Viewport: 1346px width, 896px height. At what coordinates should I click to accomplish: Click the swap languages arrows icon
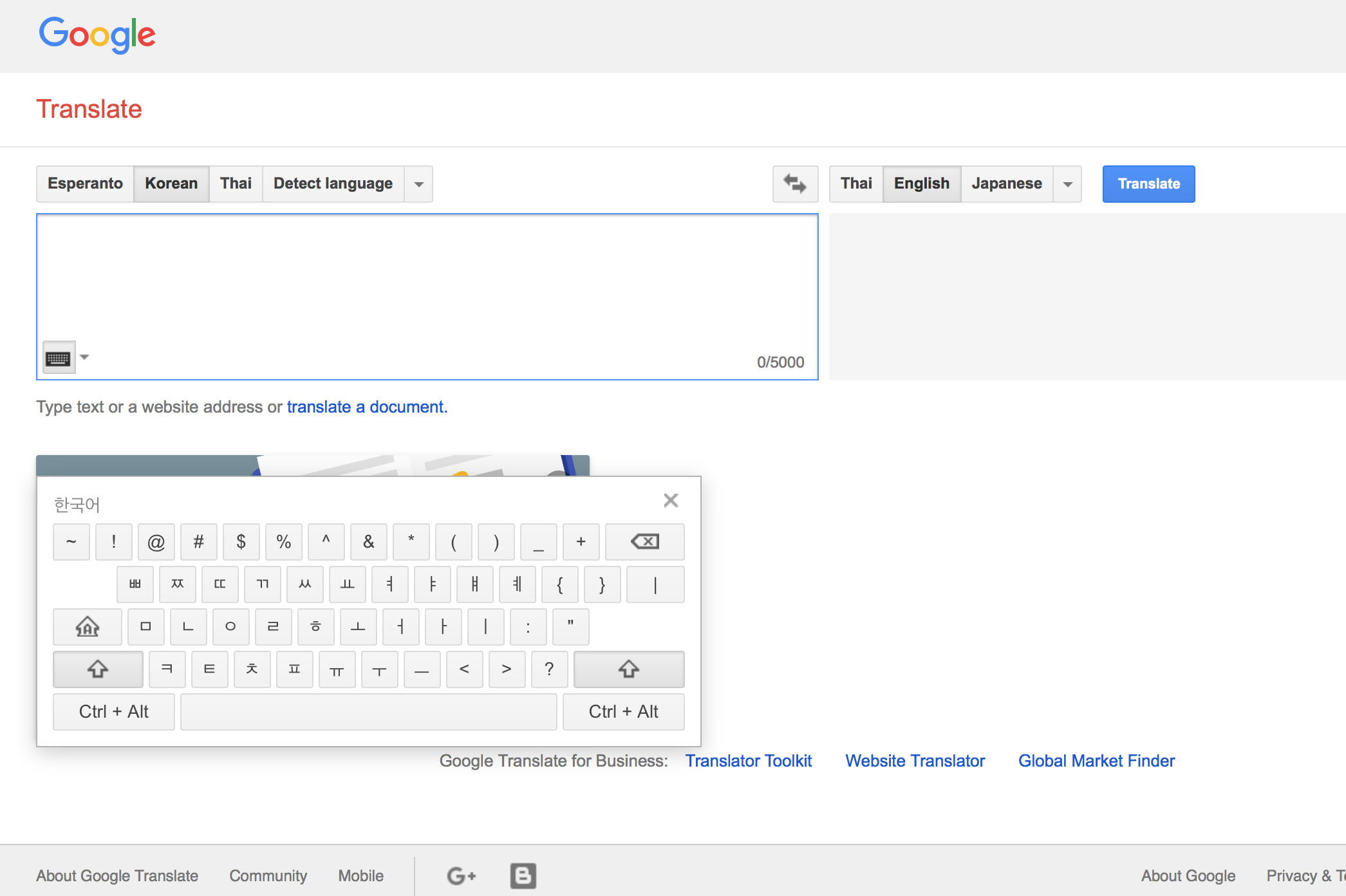795,184
